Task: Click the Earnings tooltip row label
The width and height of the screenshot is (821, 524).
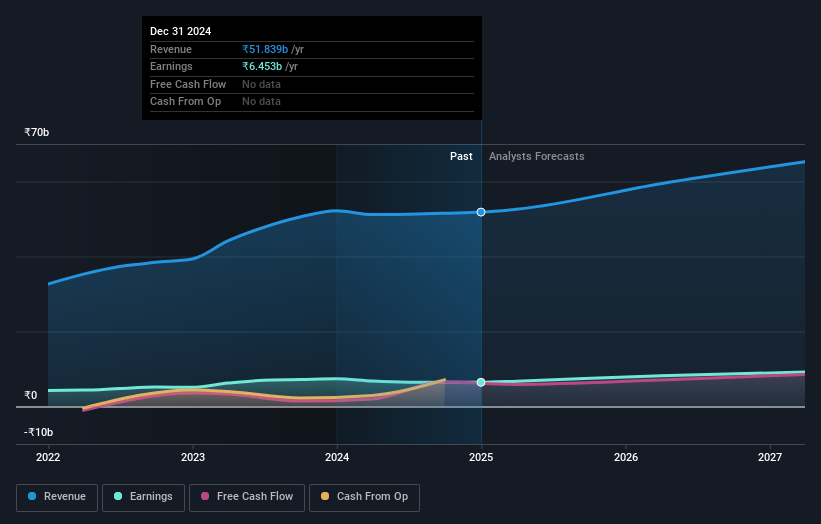Action: [x=171, y=66]
